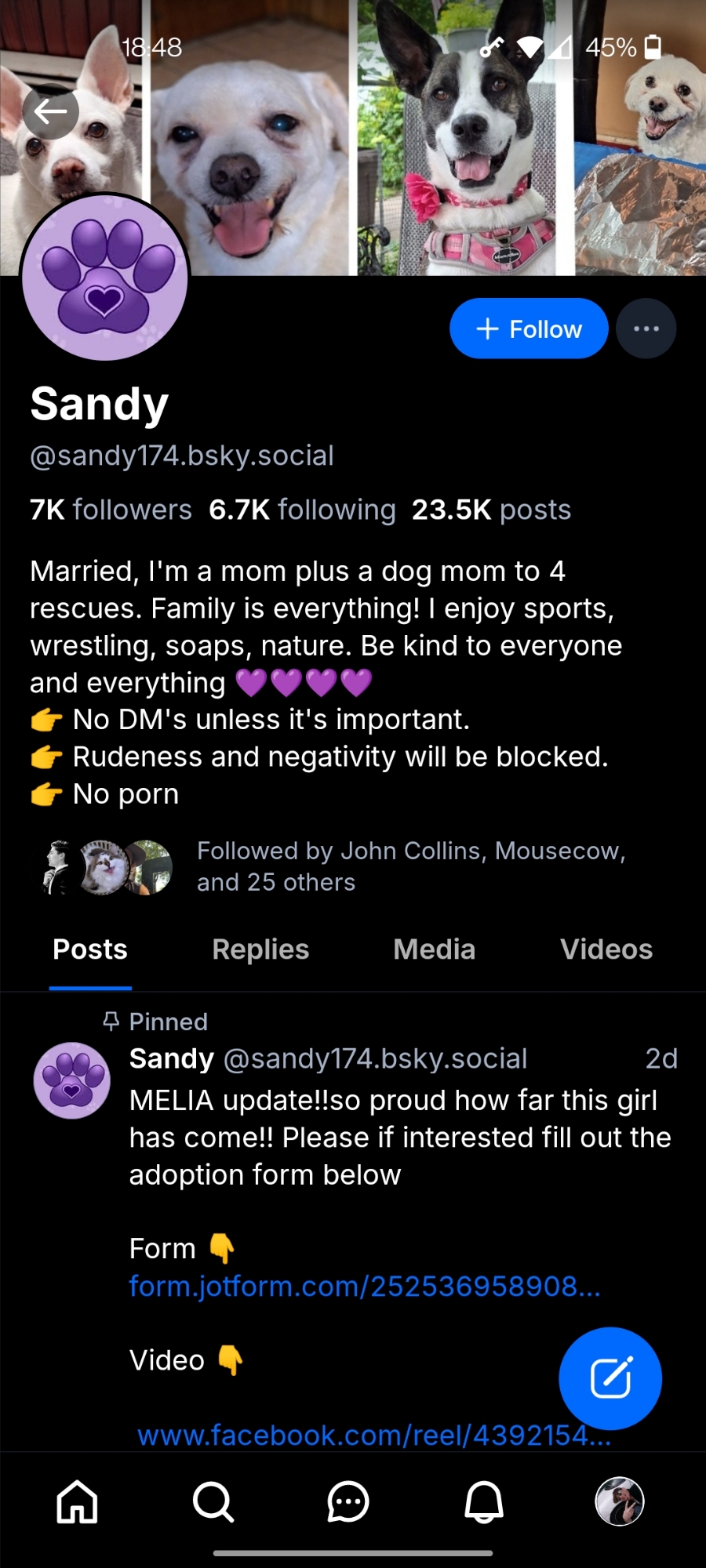
Task: Select the Posts tab
Action: [x=90, y=949]
